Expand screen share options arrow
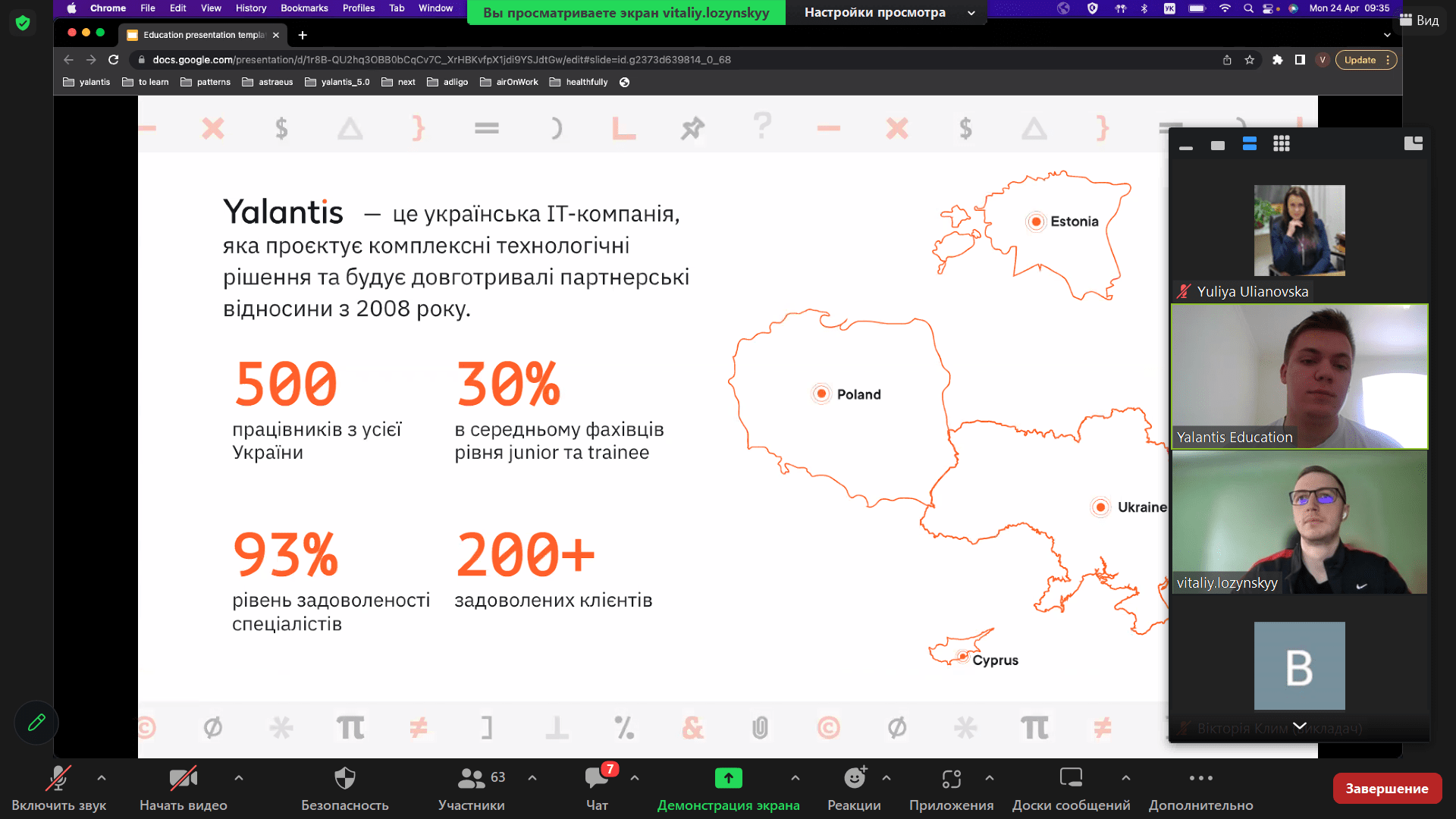The image size is (1456, 819). tap(795, 777)
